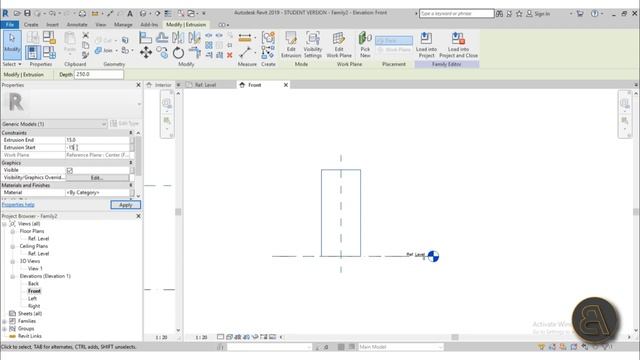Collapse the Graphics section

[131, 163]
